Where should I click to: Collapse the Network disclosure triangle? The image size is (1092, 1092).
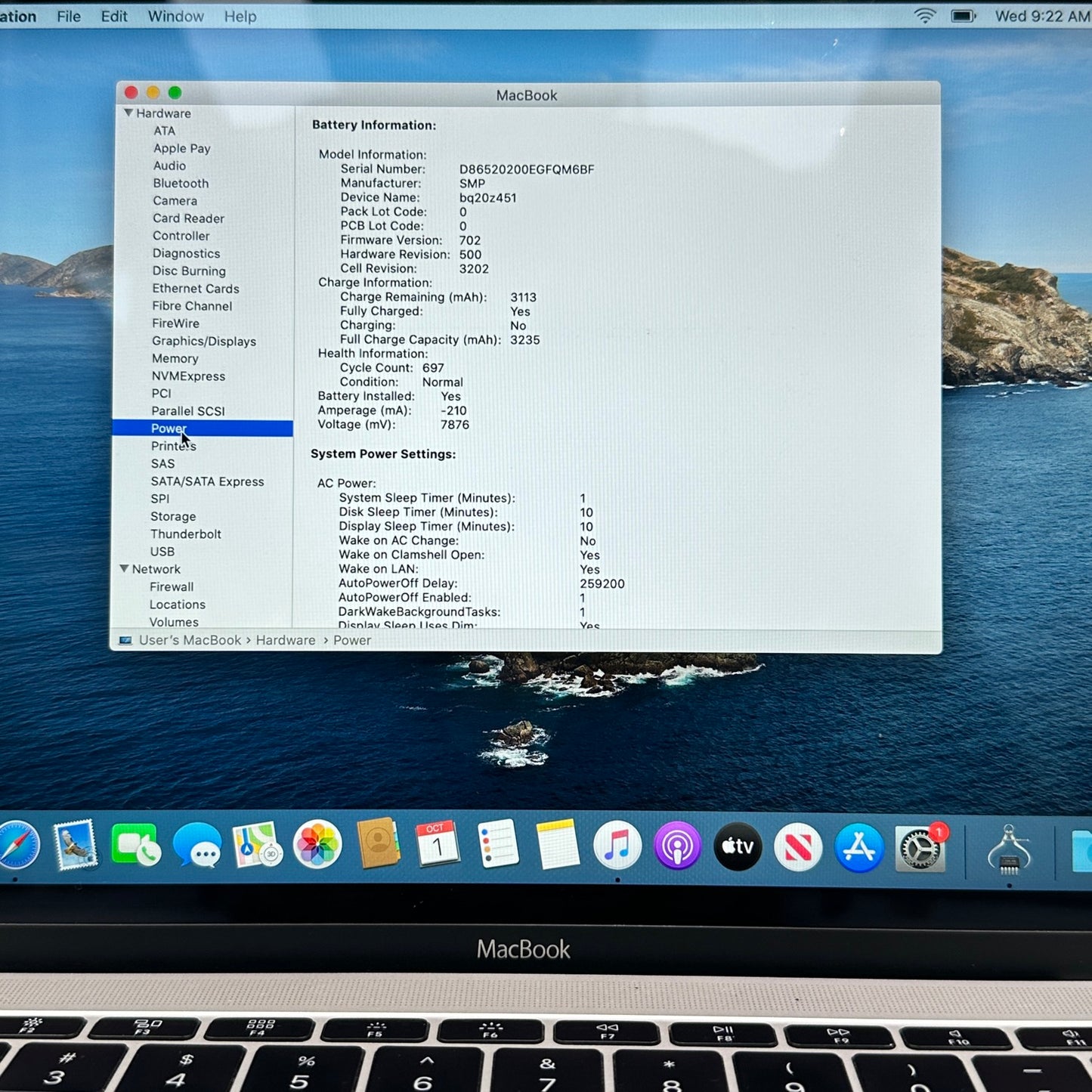124,568
